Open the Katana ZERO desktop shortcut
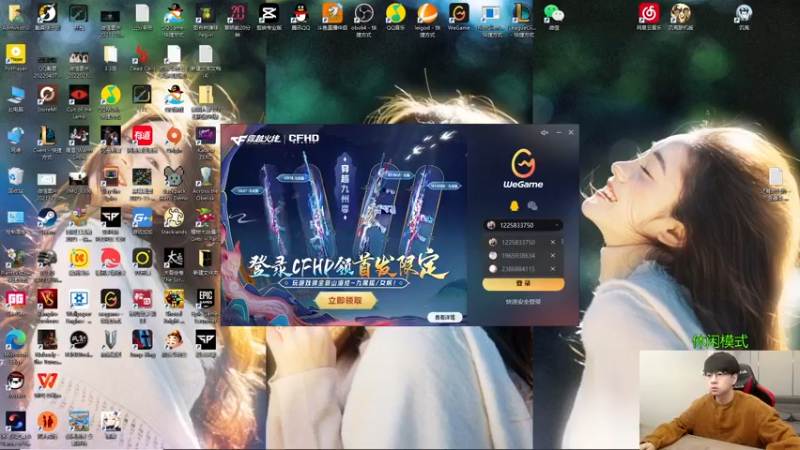This screenshot has height=450, width=800. (206, 143)
